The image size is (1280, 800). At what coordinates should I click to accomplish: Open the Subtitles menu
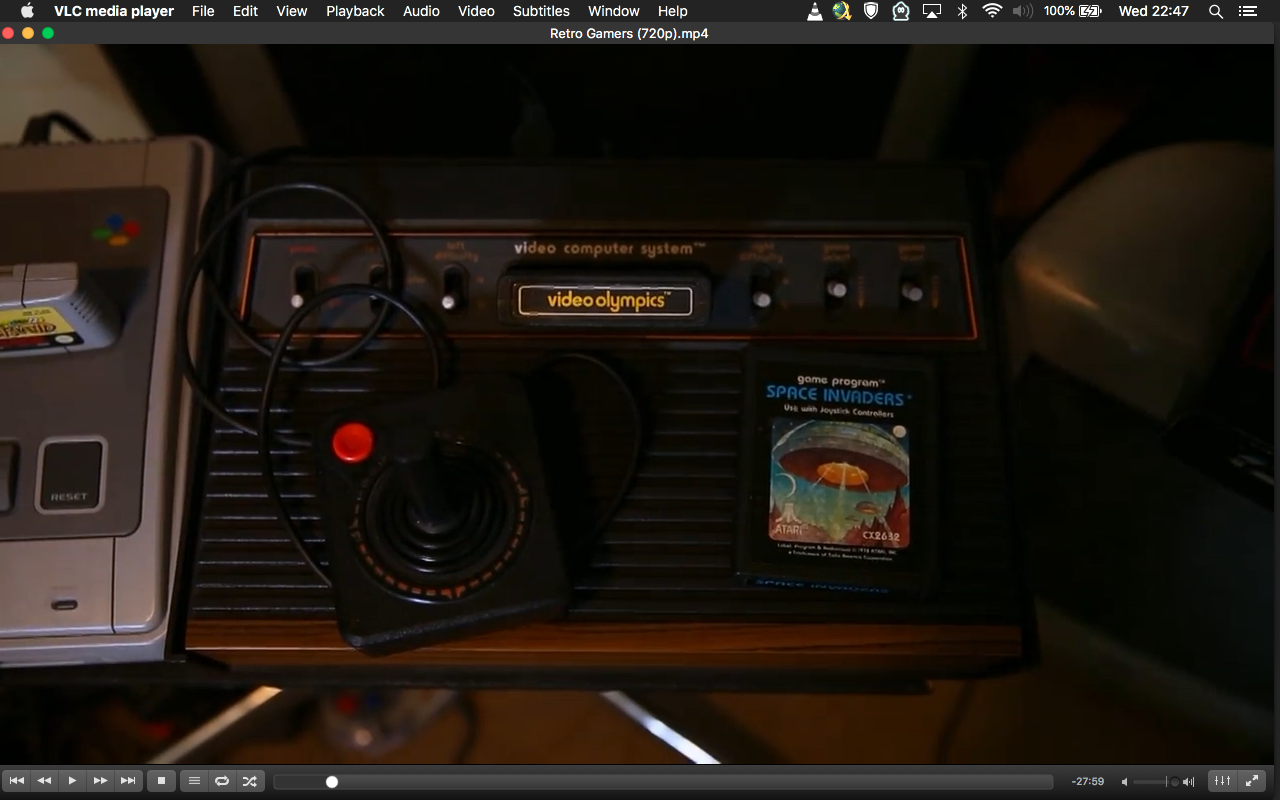541,11
